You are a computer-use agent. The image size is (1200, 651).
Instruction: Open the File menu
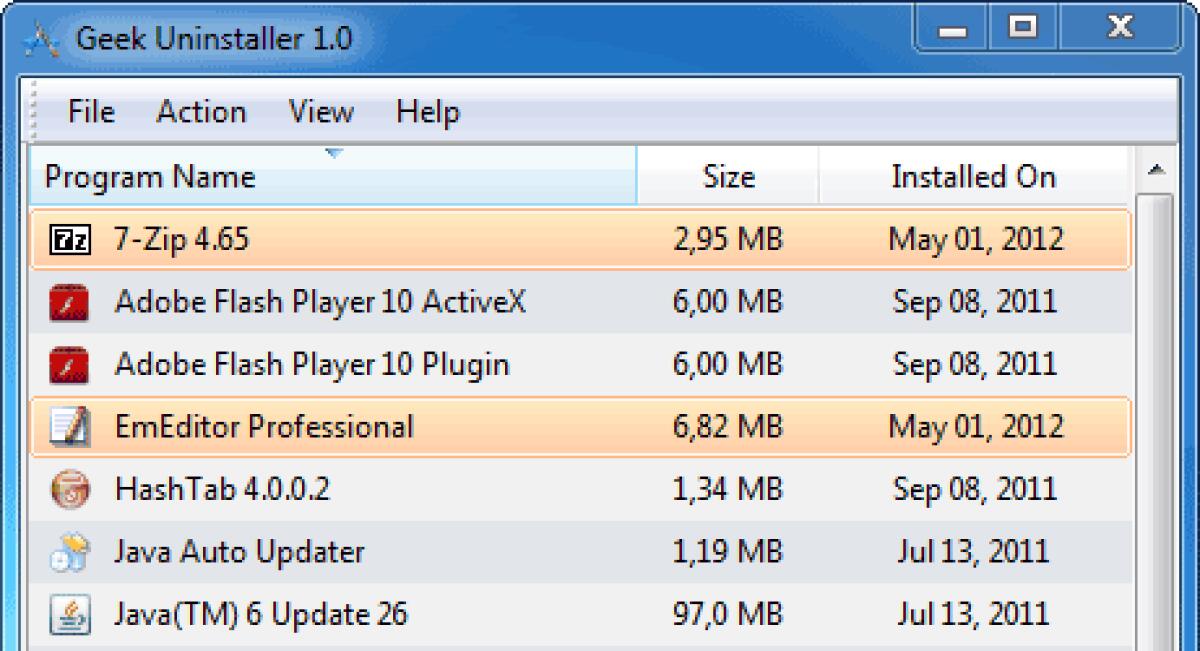90,112
